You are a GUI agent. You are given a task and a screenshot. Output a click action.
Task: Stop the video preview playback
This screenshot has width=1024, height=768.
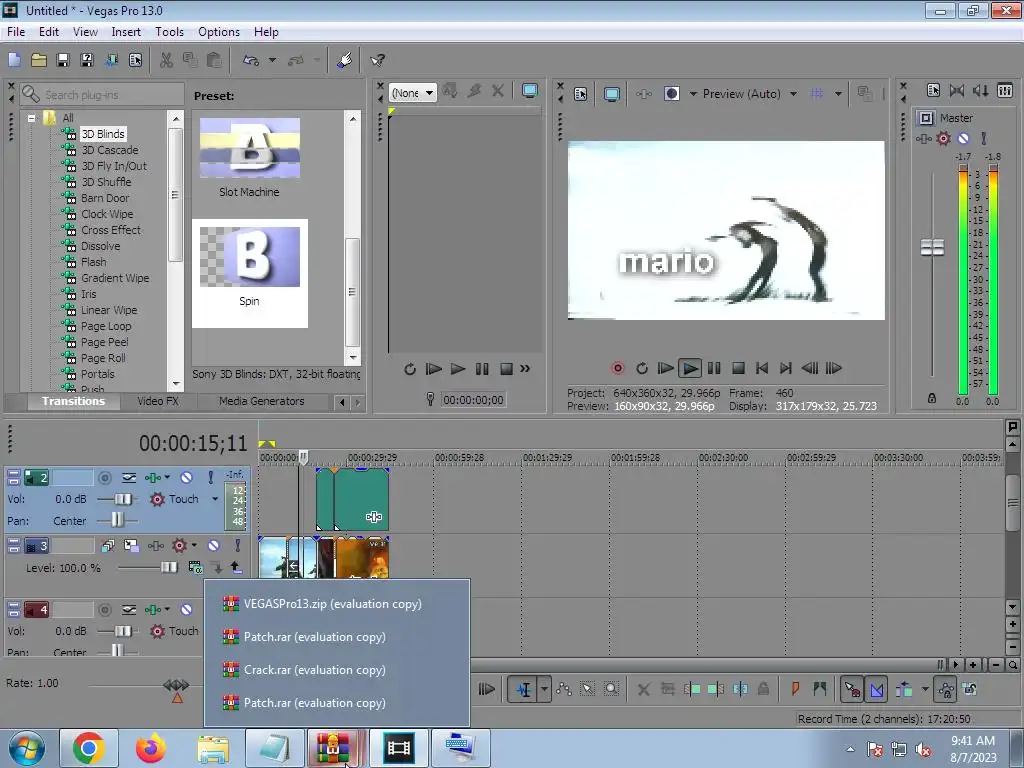coord(739,368)
